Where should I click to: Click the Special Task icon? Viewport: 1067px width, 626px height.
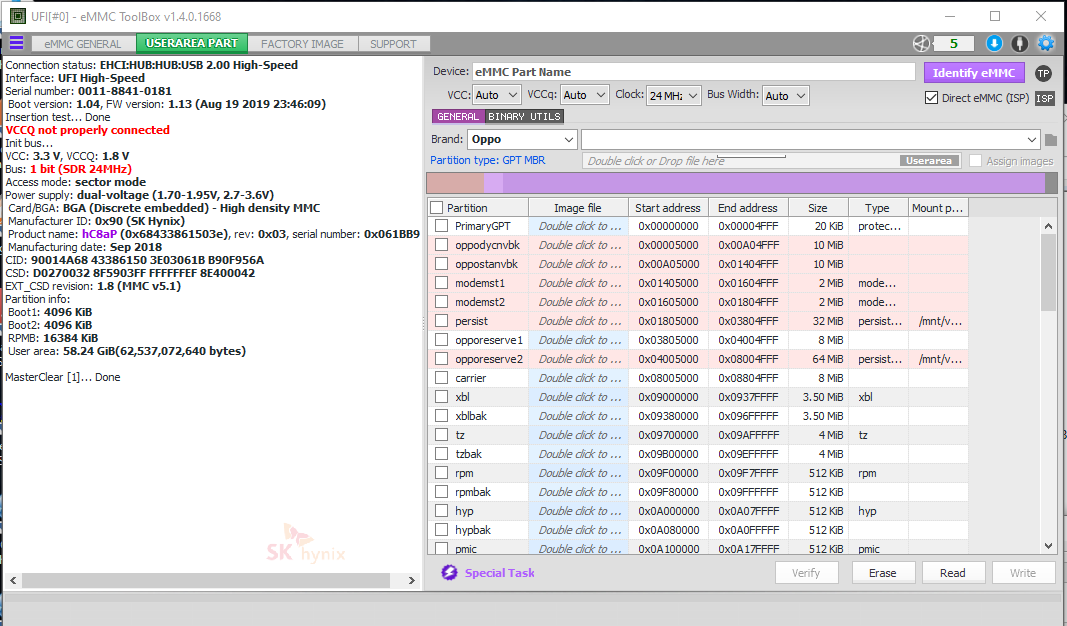pyautogui.click(x=449, y=572)
